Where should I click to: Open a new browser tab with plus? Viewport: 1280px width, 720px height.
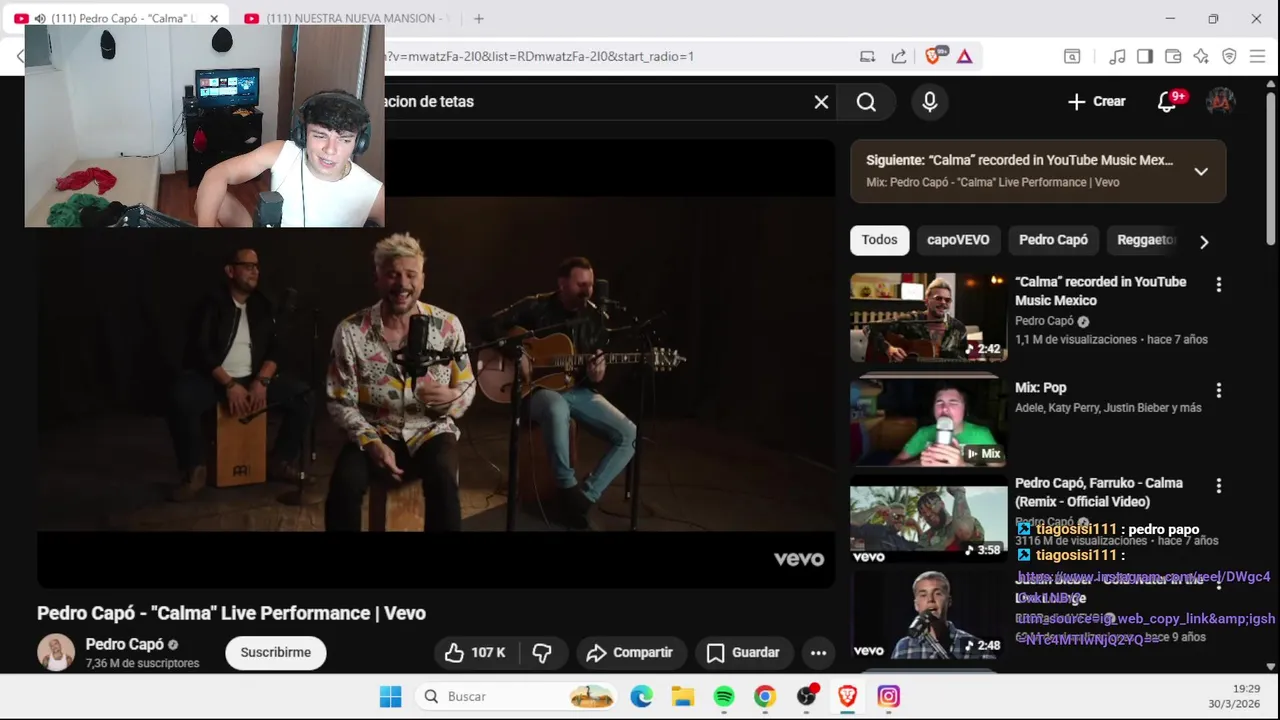[x=479, y=18]
